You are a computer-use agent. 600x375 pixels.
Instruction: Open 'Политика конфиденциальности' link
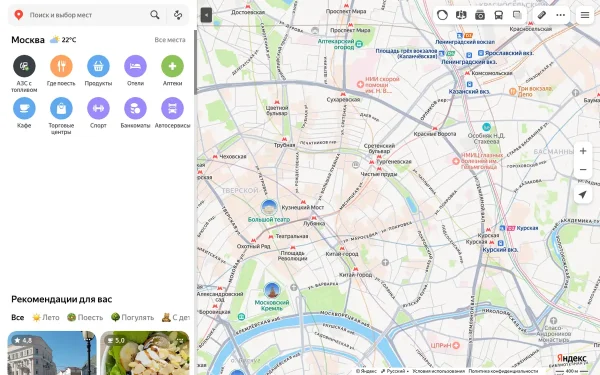[x=503, y=371]
